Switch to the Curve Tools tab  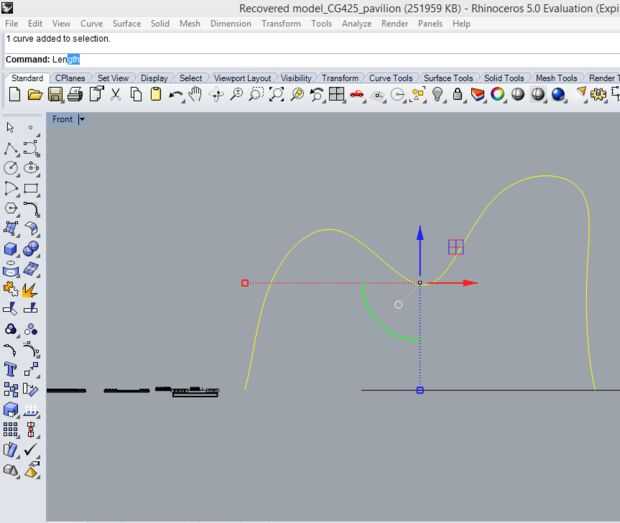(390, 78)
